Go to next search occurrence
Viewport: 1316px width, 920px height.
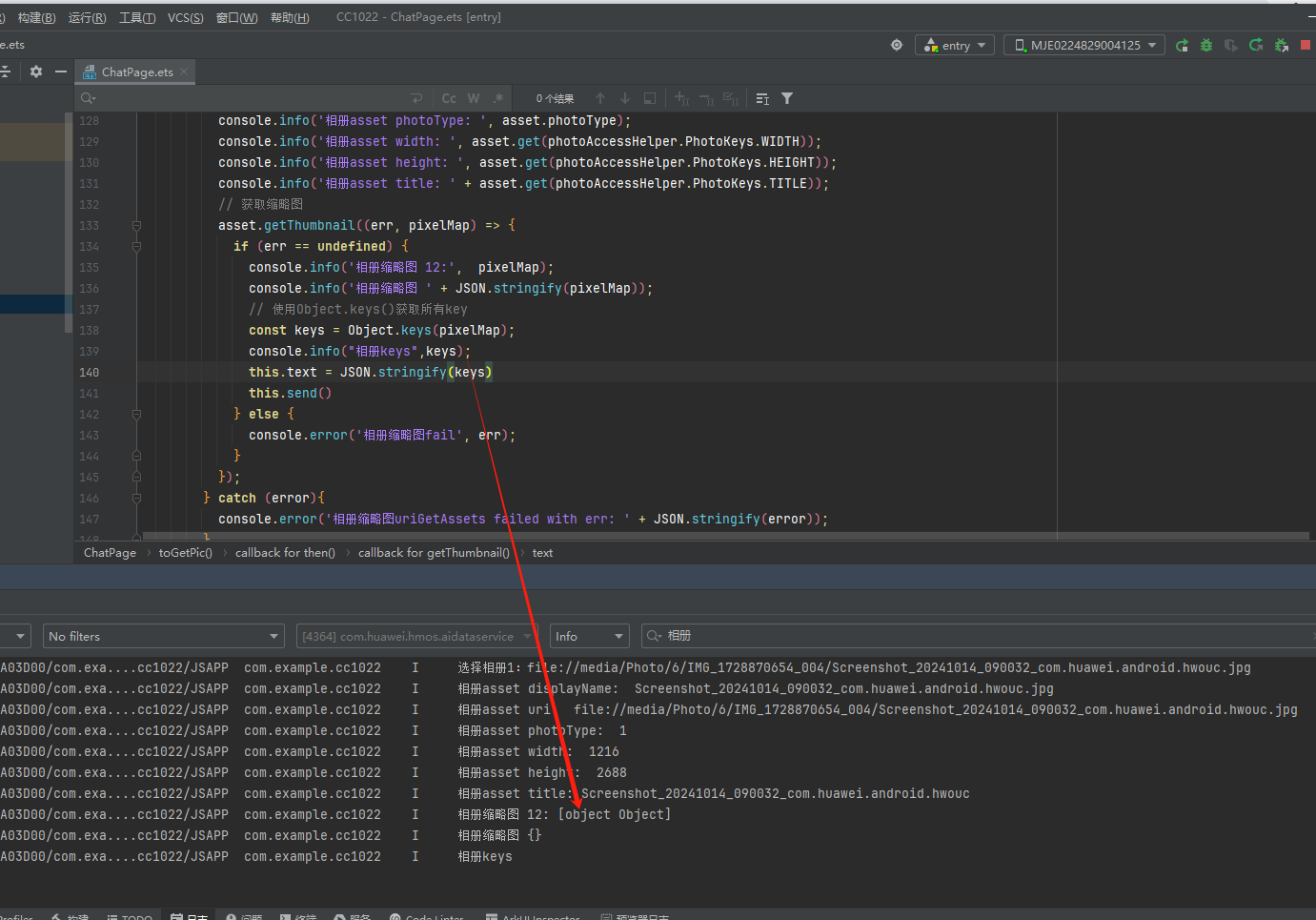[625, 98]
